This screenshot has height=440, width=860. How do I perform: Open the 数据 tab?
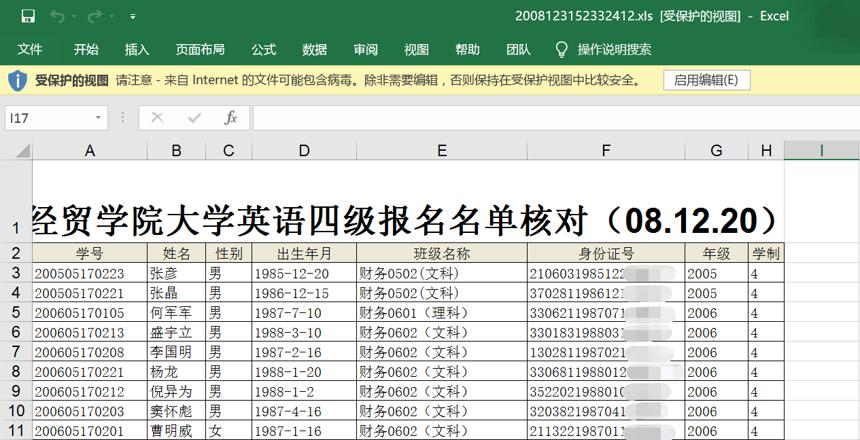tap(314, 49)
